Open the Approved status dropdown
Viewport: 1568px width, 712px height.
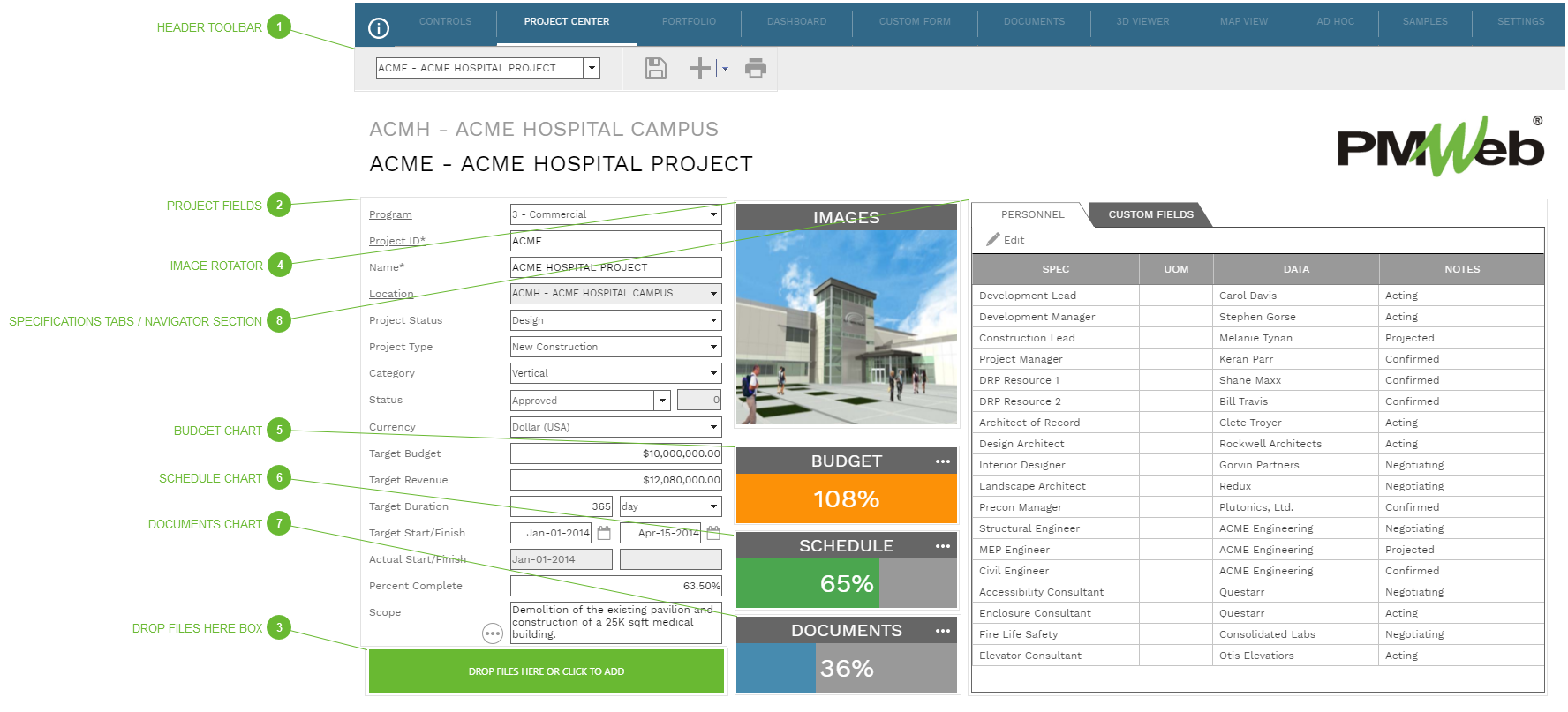click(x=662, y=401)
